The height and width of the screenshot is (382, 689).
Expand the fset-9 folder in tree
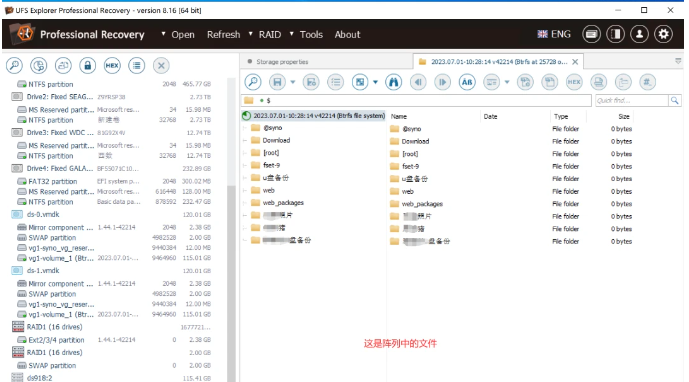tap(245, 166)
